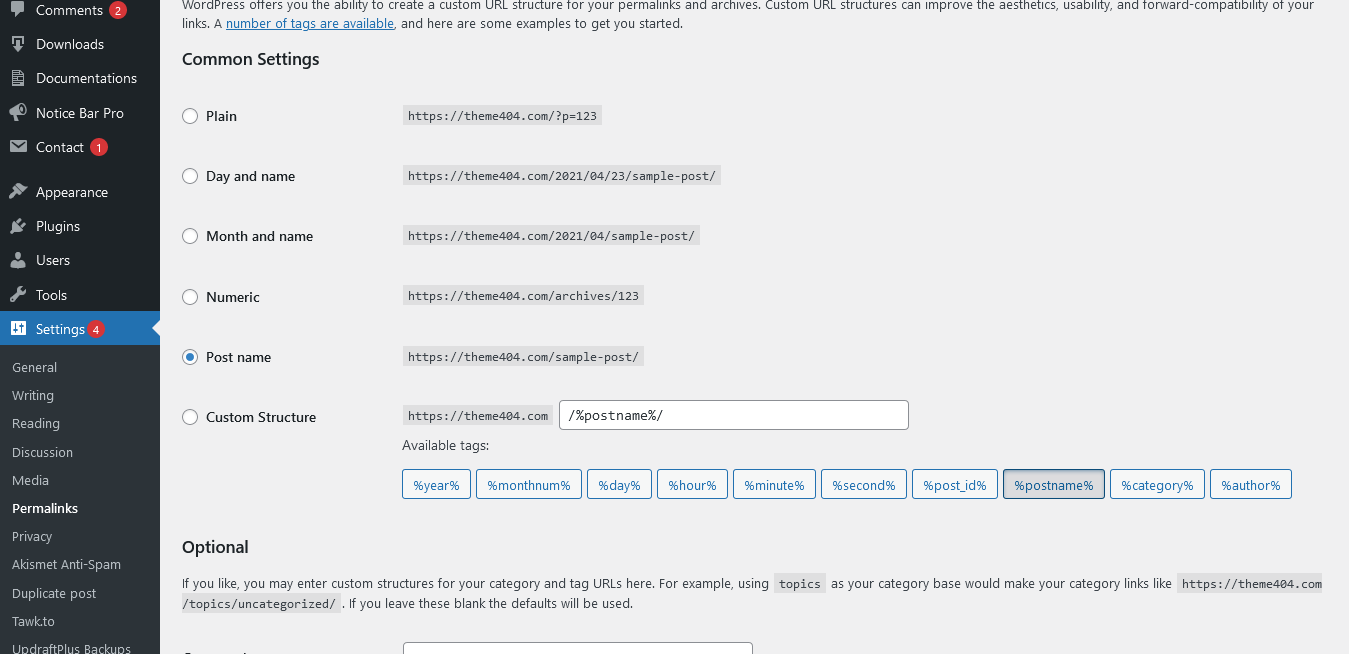1349x654 pixels.
Task: Open the Plugins menu
Action: tap(80, 226)
